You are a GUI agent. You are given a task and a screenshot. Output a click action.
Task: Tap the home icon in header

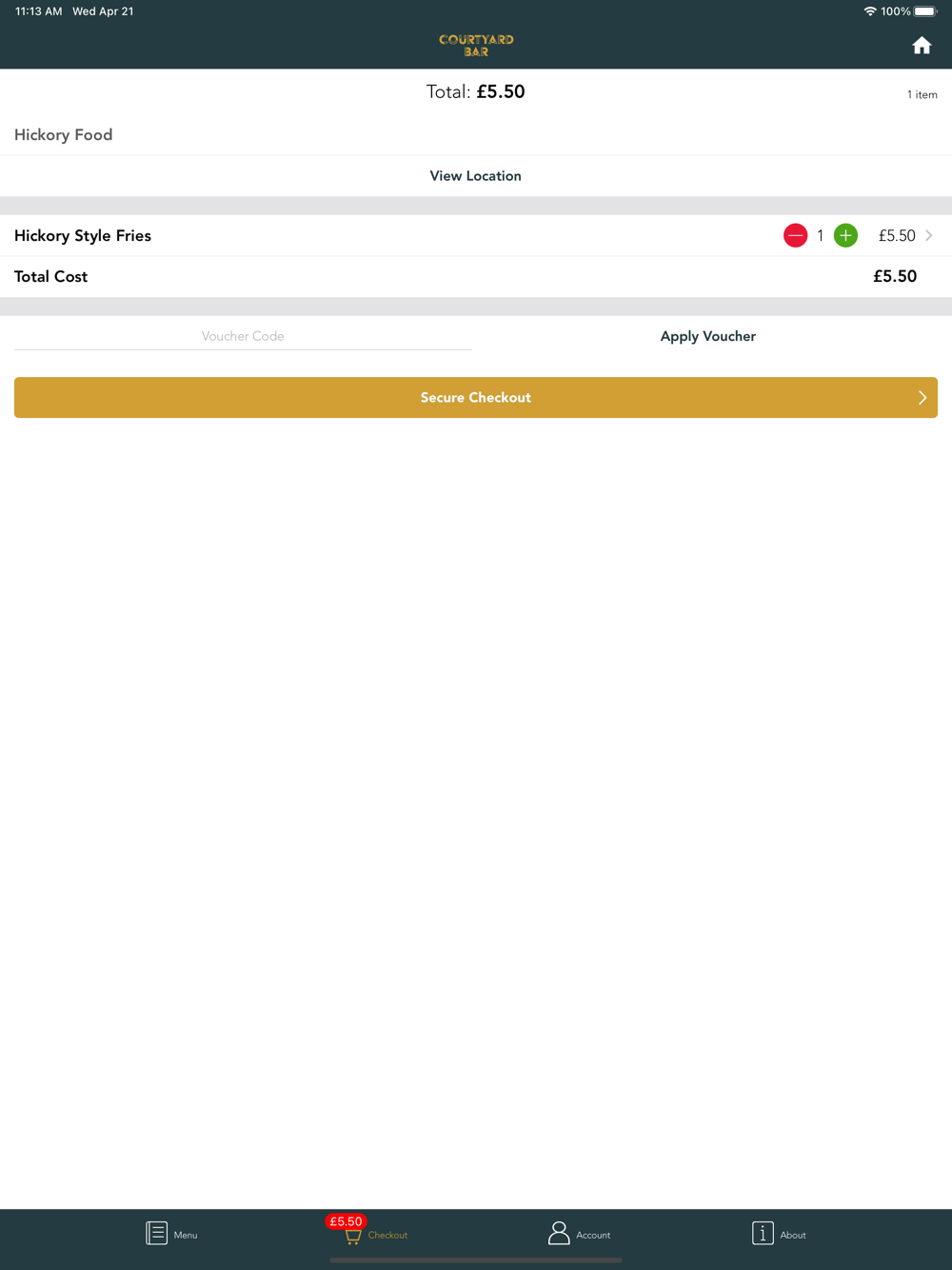pyautogui.click(x=922, y=46)
